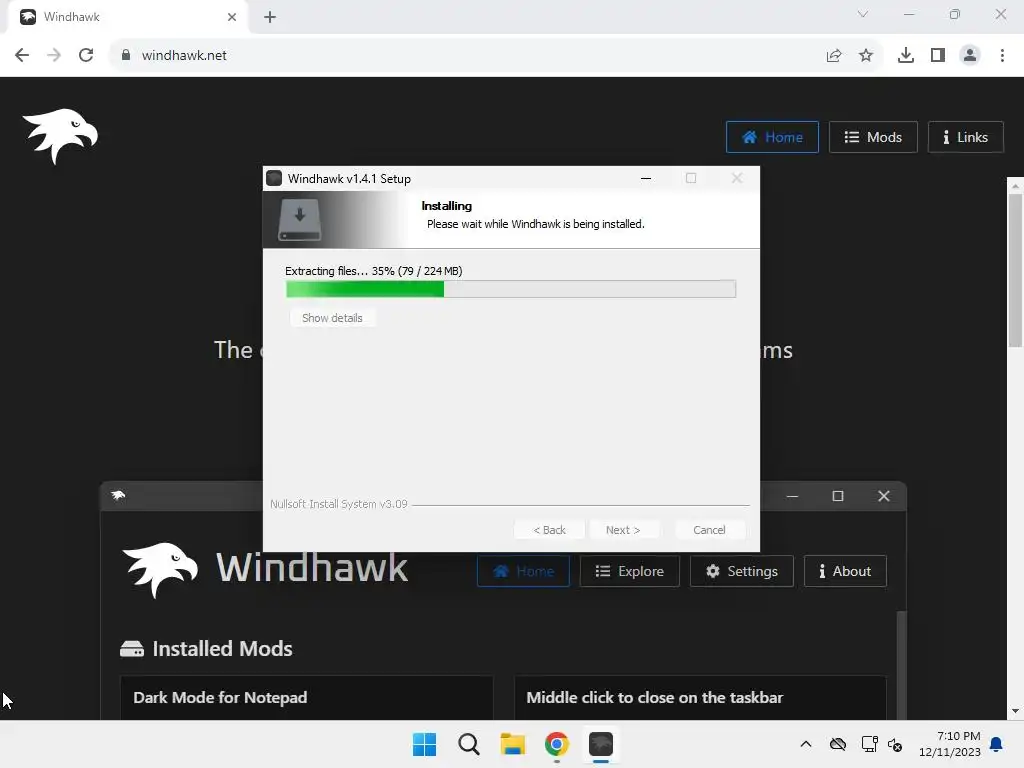The width and height of the screenshot is (1024, 768).
Task: Open a new Chrome tab
Action: 270,17
